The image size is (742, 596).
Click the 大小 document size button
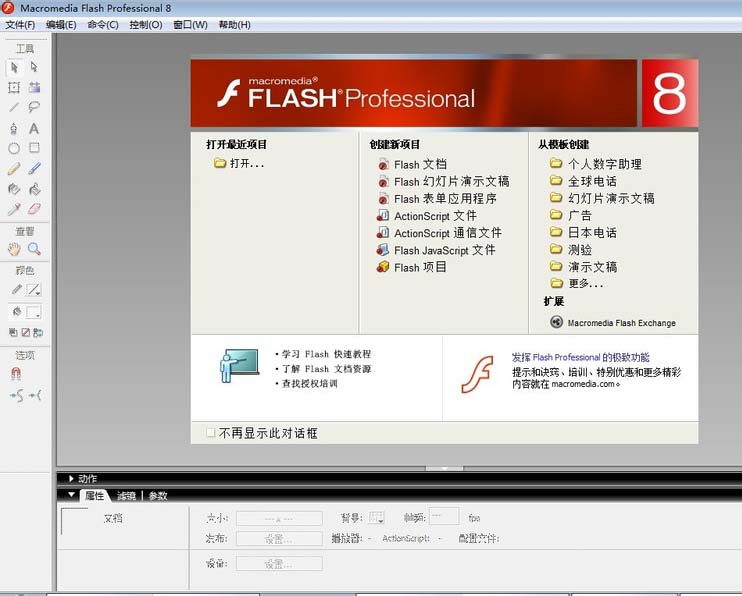279,518
